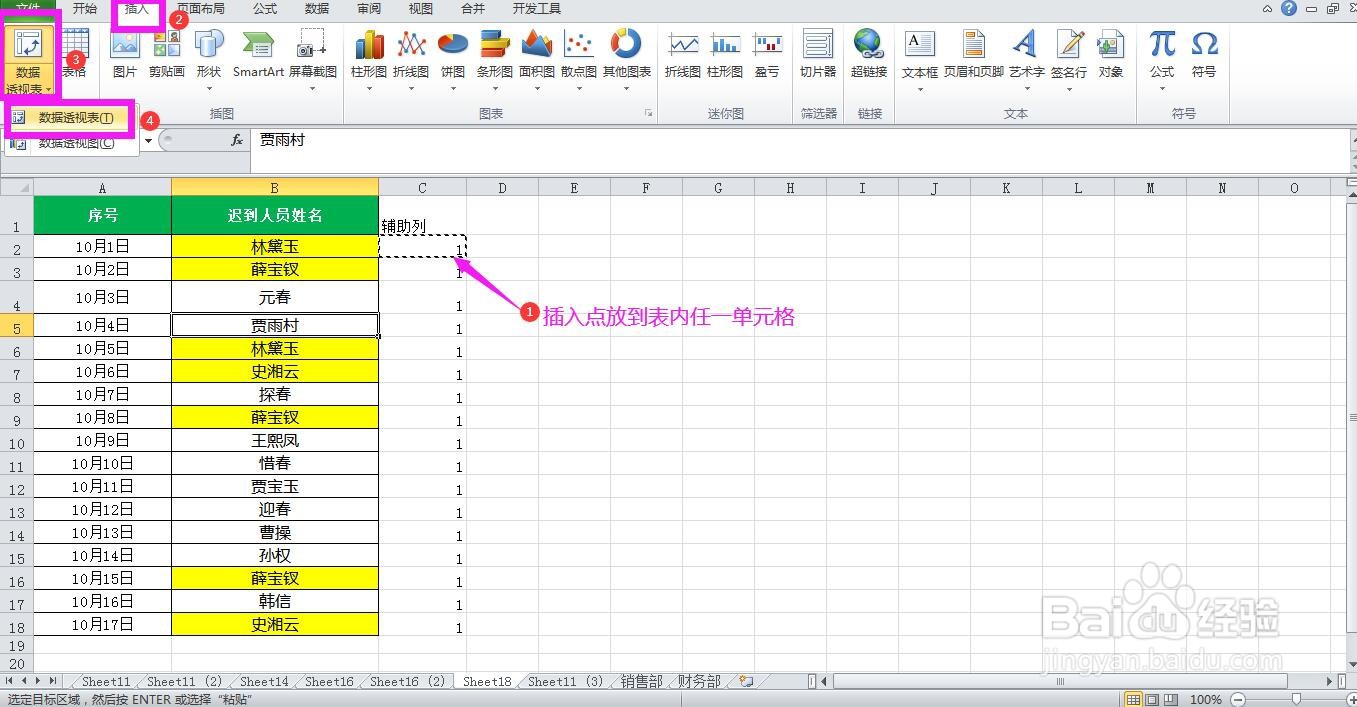Viewport: 1357px width, 707px height.
Task: Insert a 切片器 slicer
Action: 818,53
